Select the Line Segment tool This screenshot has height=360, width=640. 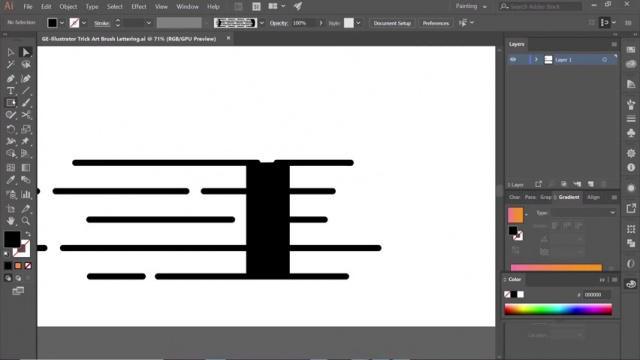(26, 91)
